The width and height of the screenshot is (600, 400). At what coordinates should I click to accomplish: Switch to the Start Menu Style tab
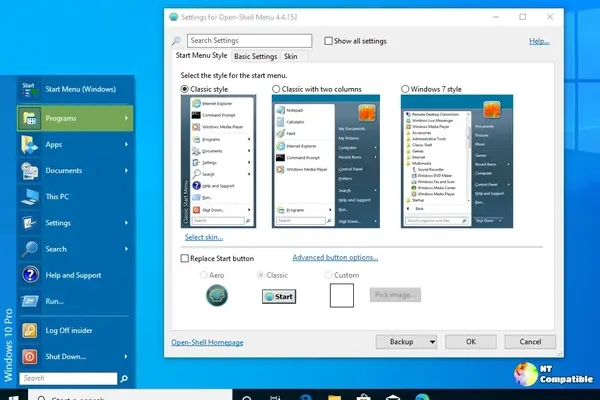pos(201,56)
